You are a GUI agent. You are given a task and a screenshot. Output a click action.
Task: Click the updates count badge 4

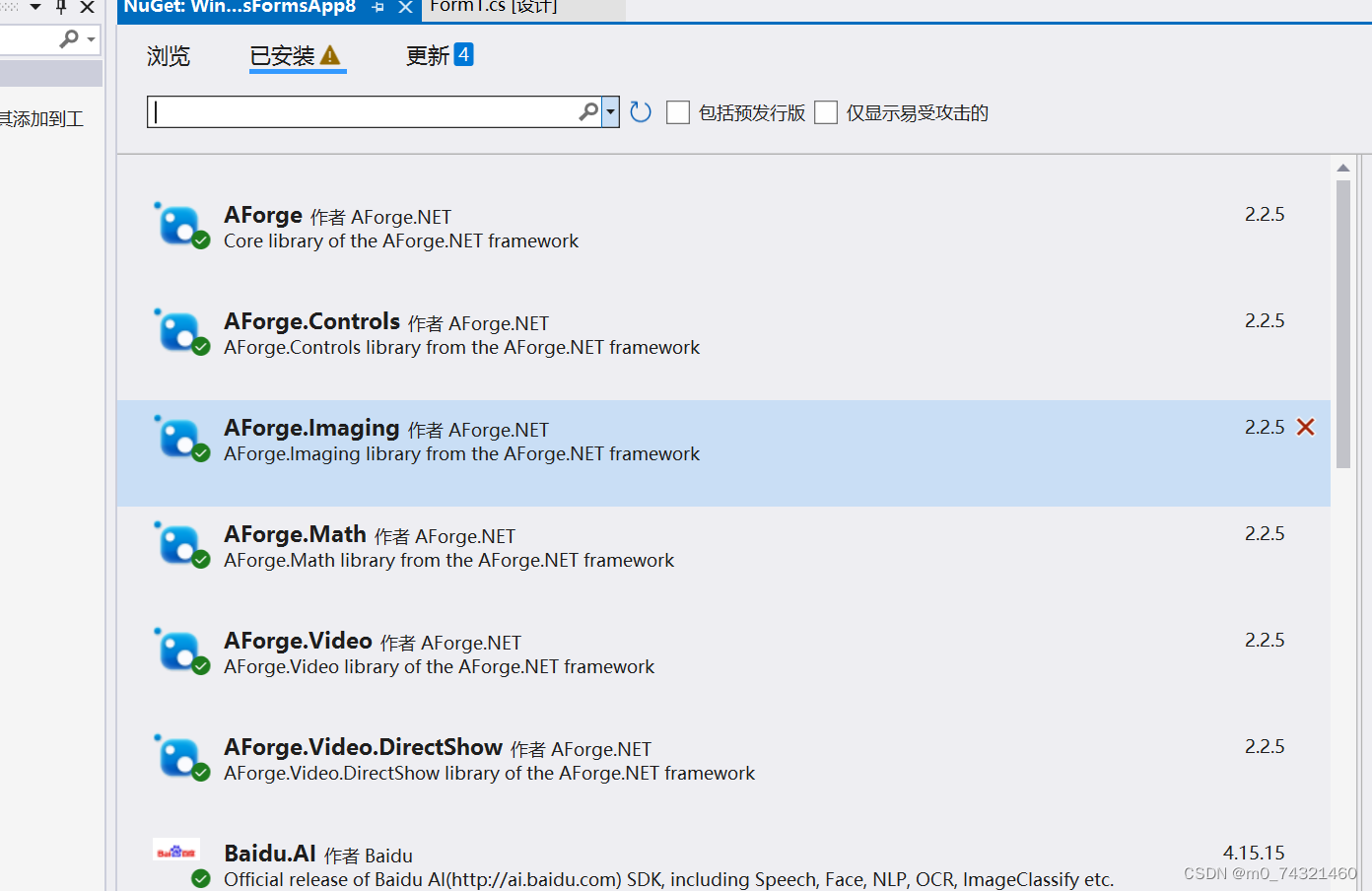(463, 54)
